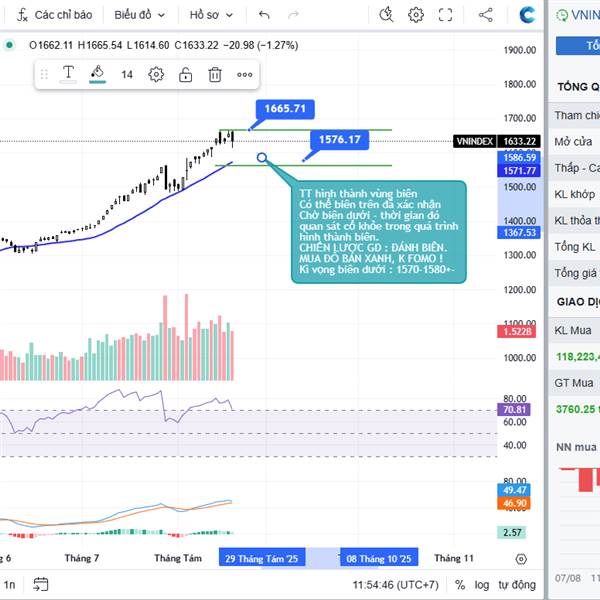The height and width of the screenshot is (600, 600).
Task: Click the 08 Tháng 10 '25 date marker
Action: pos(379,557)
